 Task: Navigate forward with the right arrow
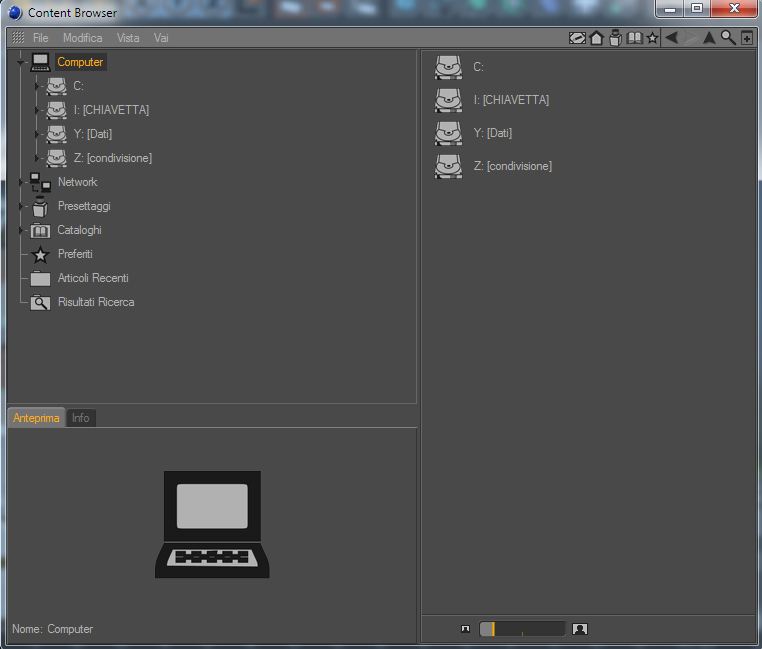click(x=691, y=37)
